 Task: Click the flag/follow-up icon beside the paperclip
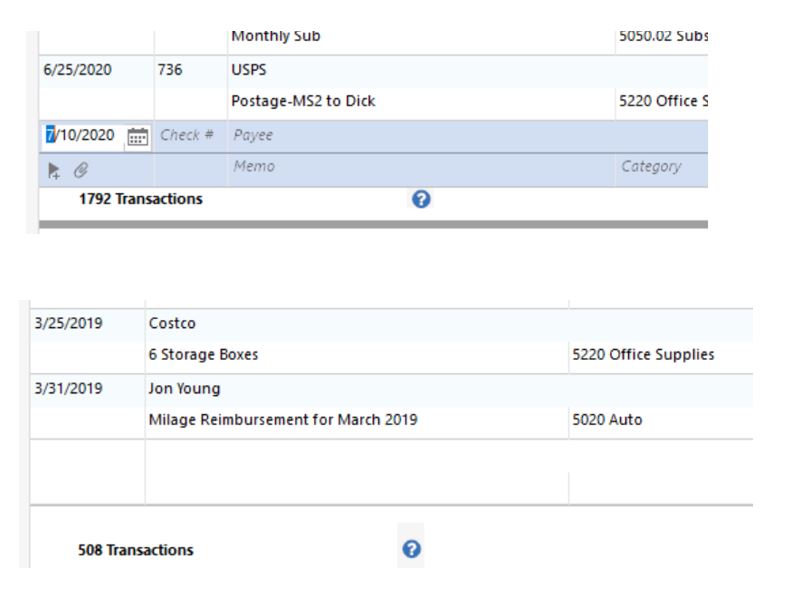point(53,169)
